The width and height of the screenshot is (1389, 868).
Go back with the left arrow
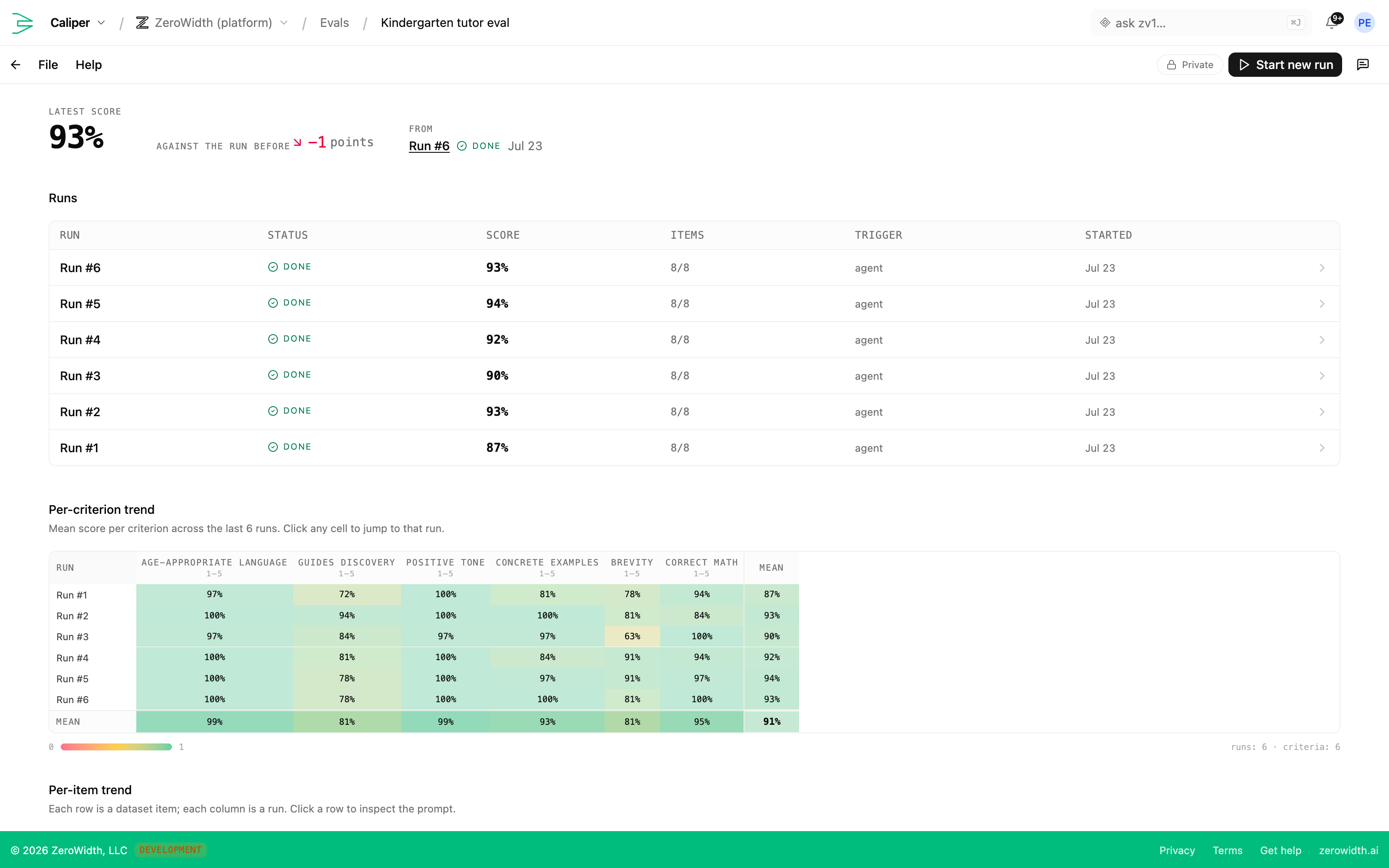point(16,65)
